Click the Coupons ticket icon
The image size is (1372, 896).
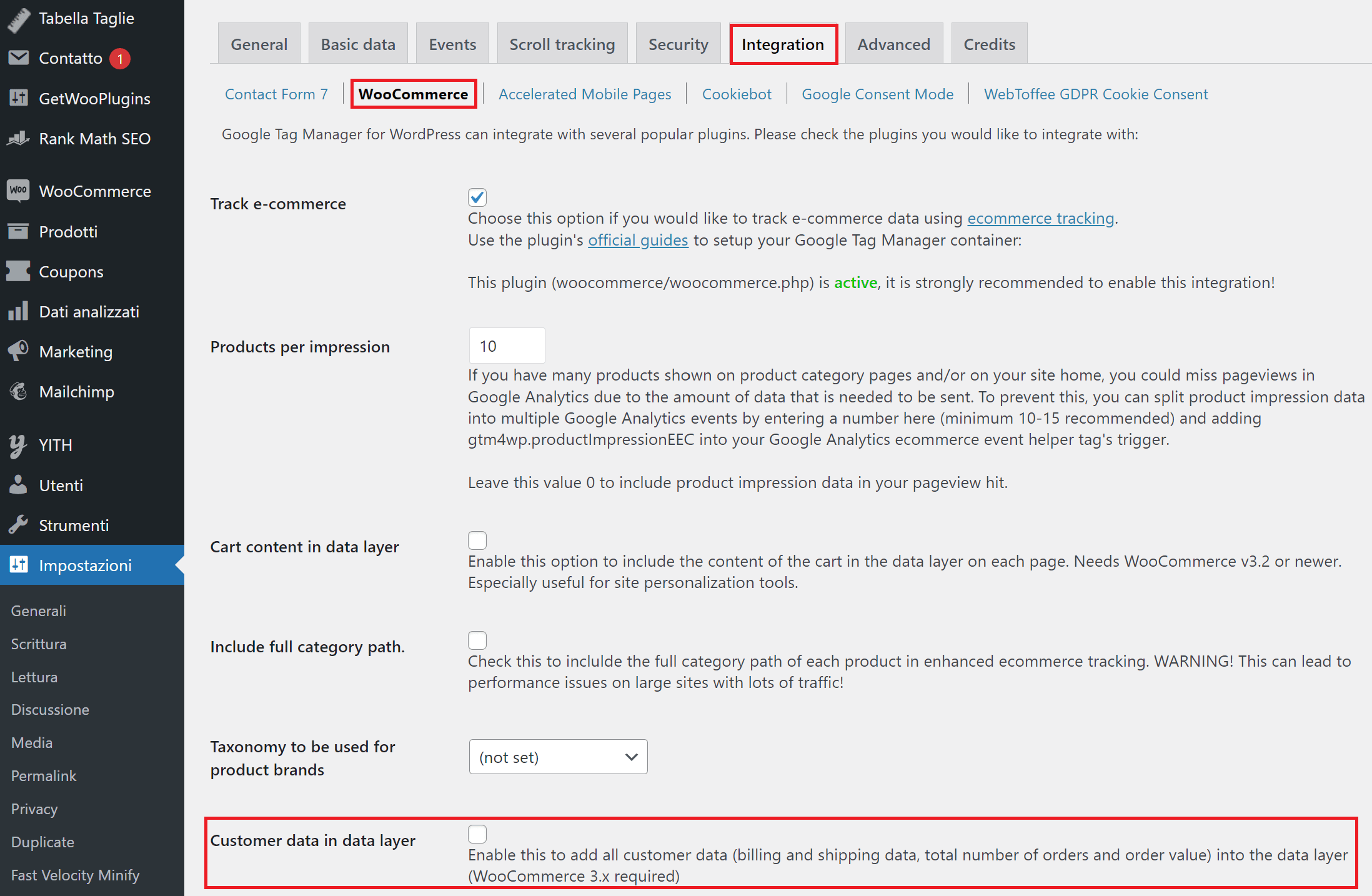click(19, 271)
